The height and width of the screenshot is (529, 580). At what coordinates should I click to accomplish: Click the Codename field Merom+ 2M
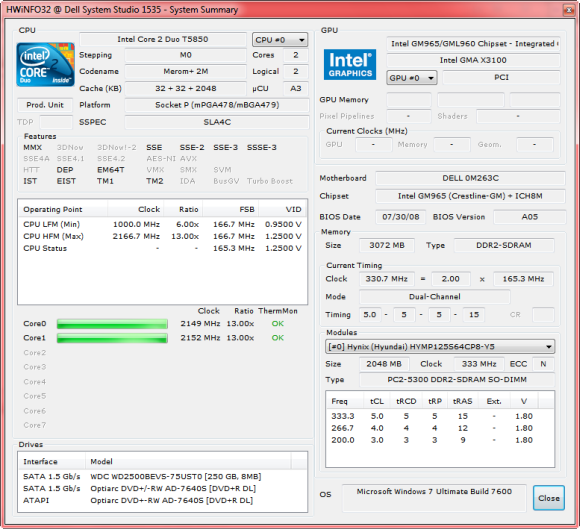tap(185, 71)
